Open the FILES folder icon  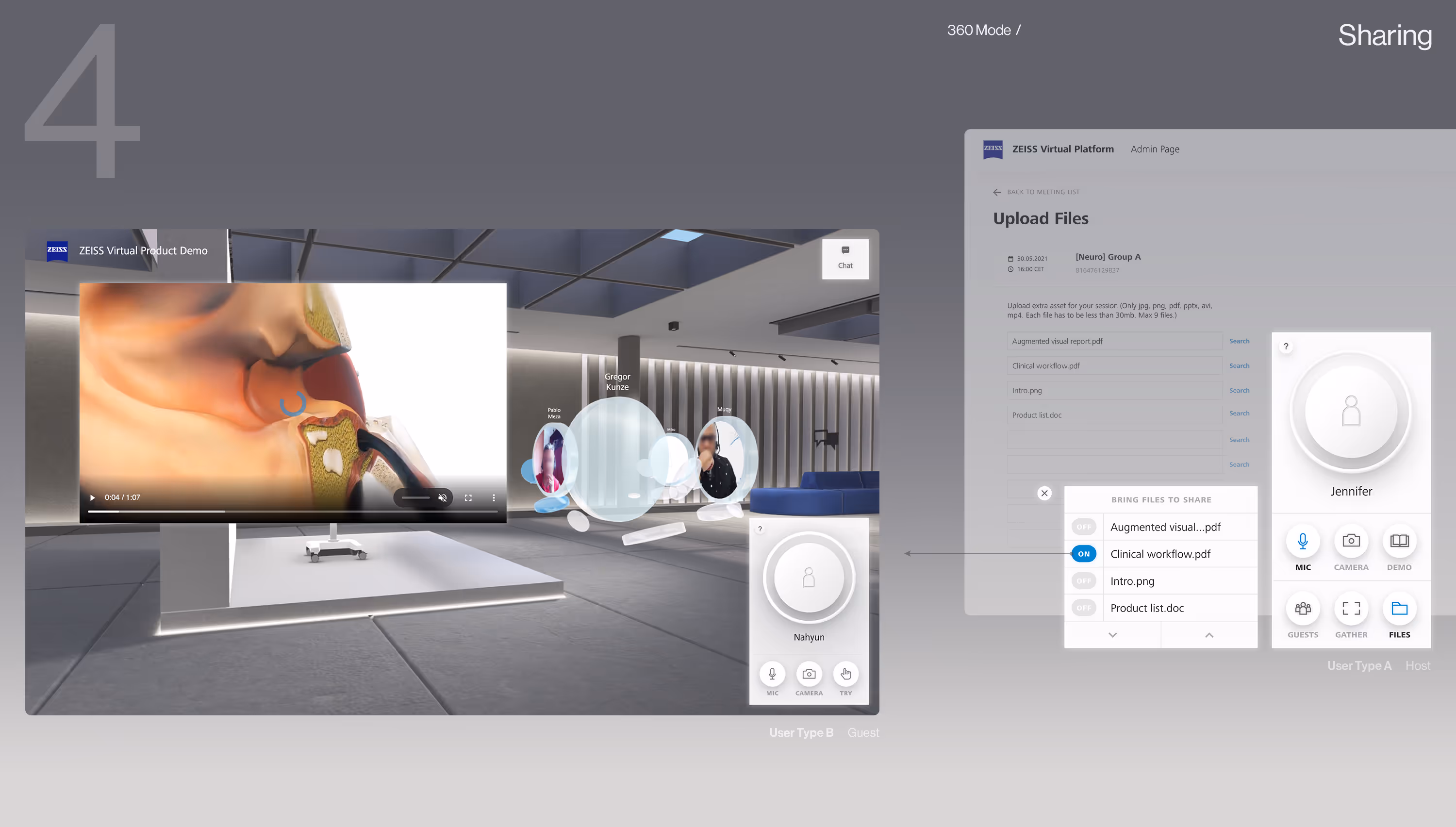(x=1399, y=608)
